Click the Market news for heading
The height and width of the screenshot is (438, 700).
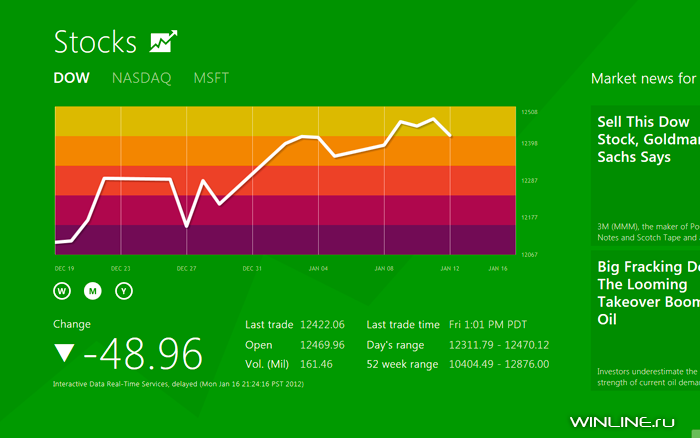tap(643, 79)
